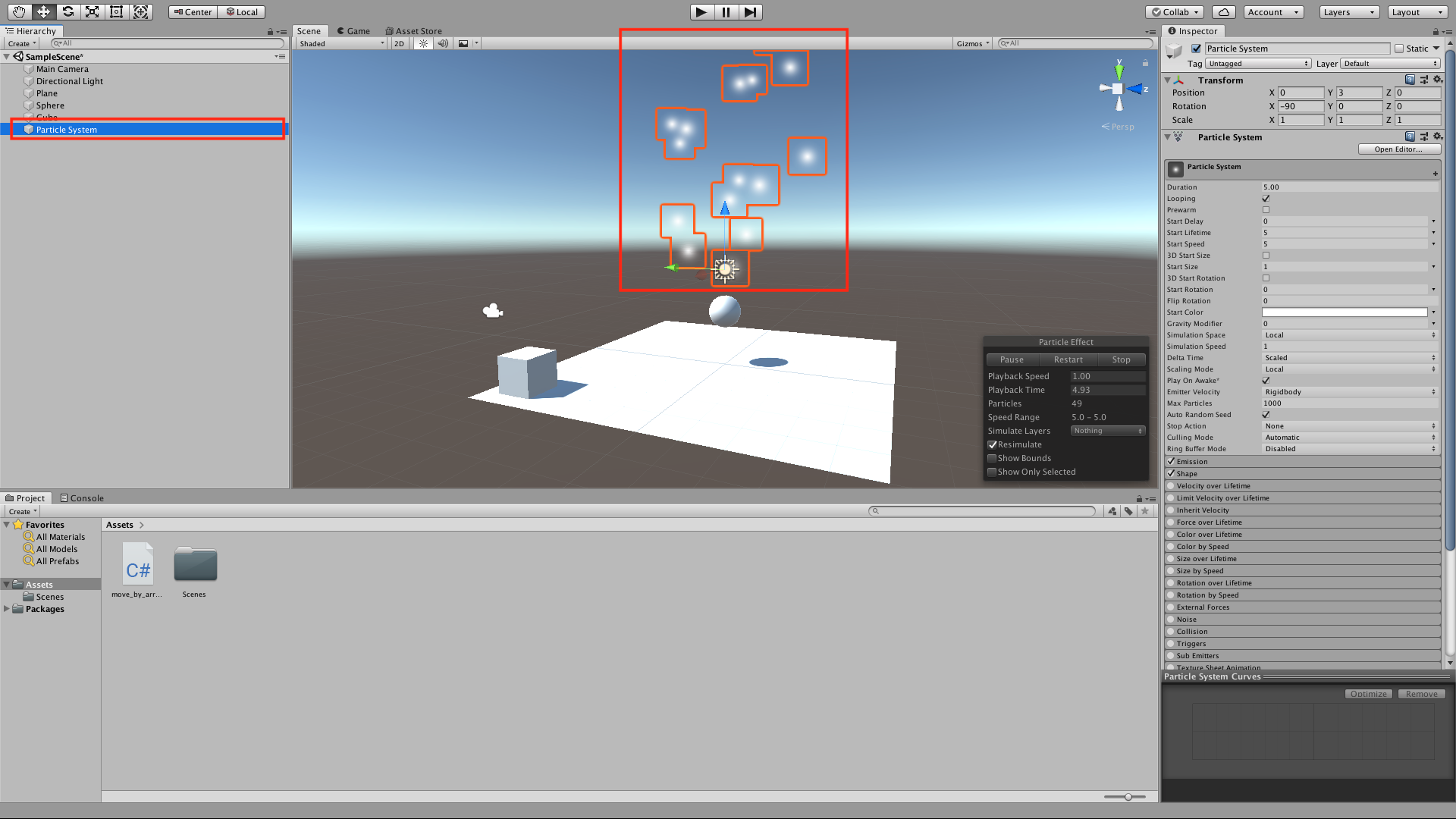The height and width of the screenshot is (819, 1456).
Task: Select the Rect Transform tool
Action: [116, 11]
